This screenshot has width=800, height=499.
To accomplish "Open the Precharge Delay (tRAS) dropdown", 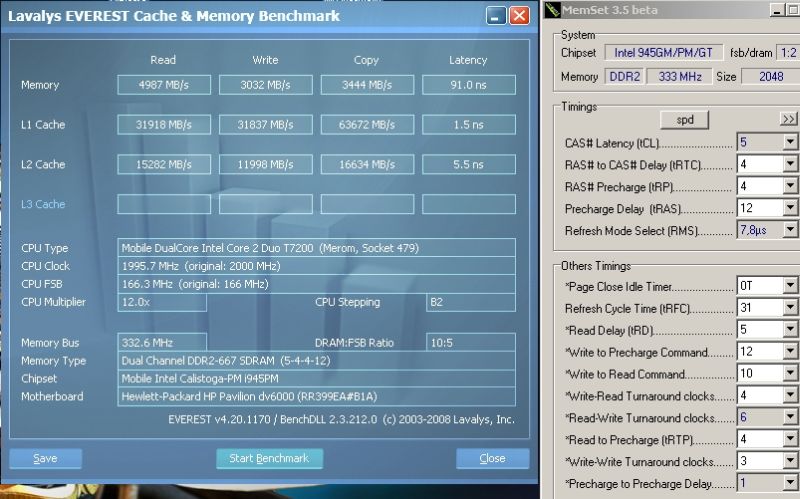I will pos(790,208).
